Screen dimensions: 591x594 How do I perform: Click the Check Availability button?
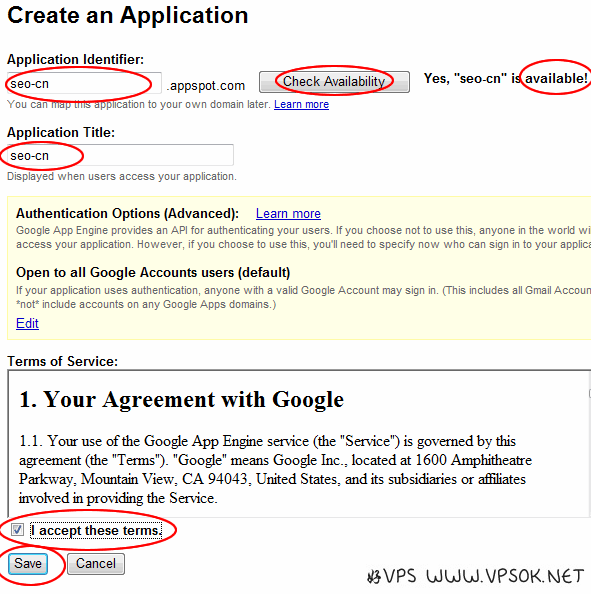(334, 81)
